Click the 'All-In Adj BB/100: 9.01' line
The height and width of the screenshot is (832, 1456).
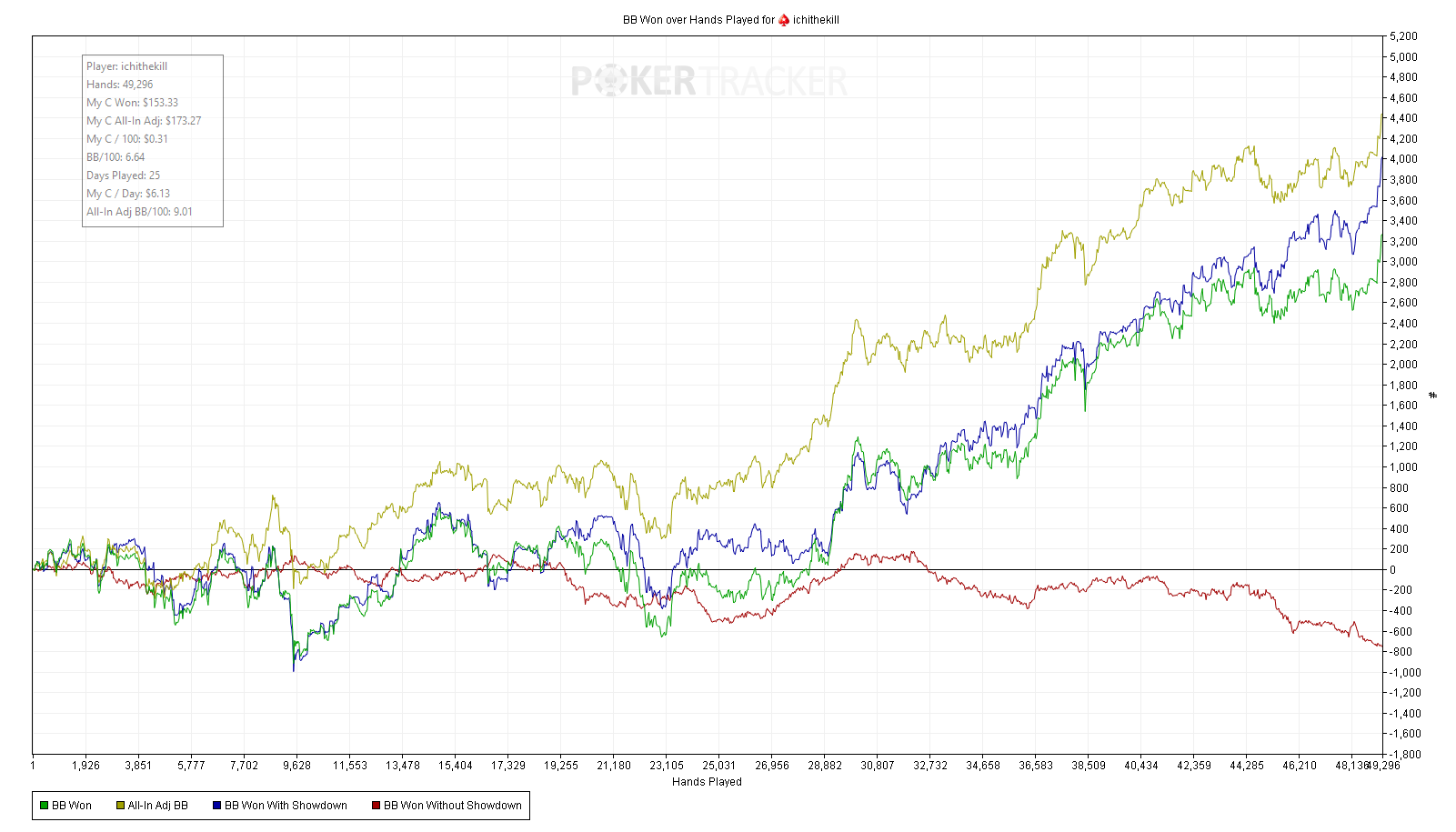(139, 212)
